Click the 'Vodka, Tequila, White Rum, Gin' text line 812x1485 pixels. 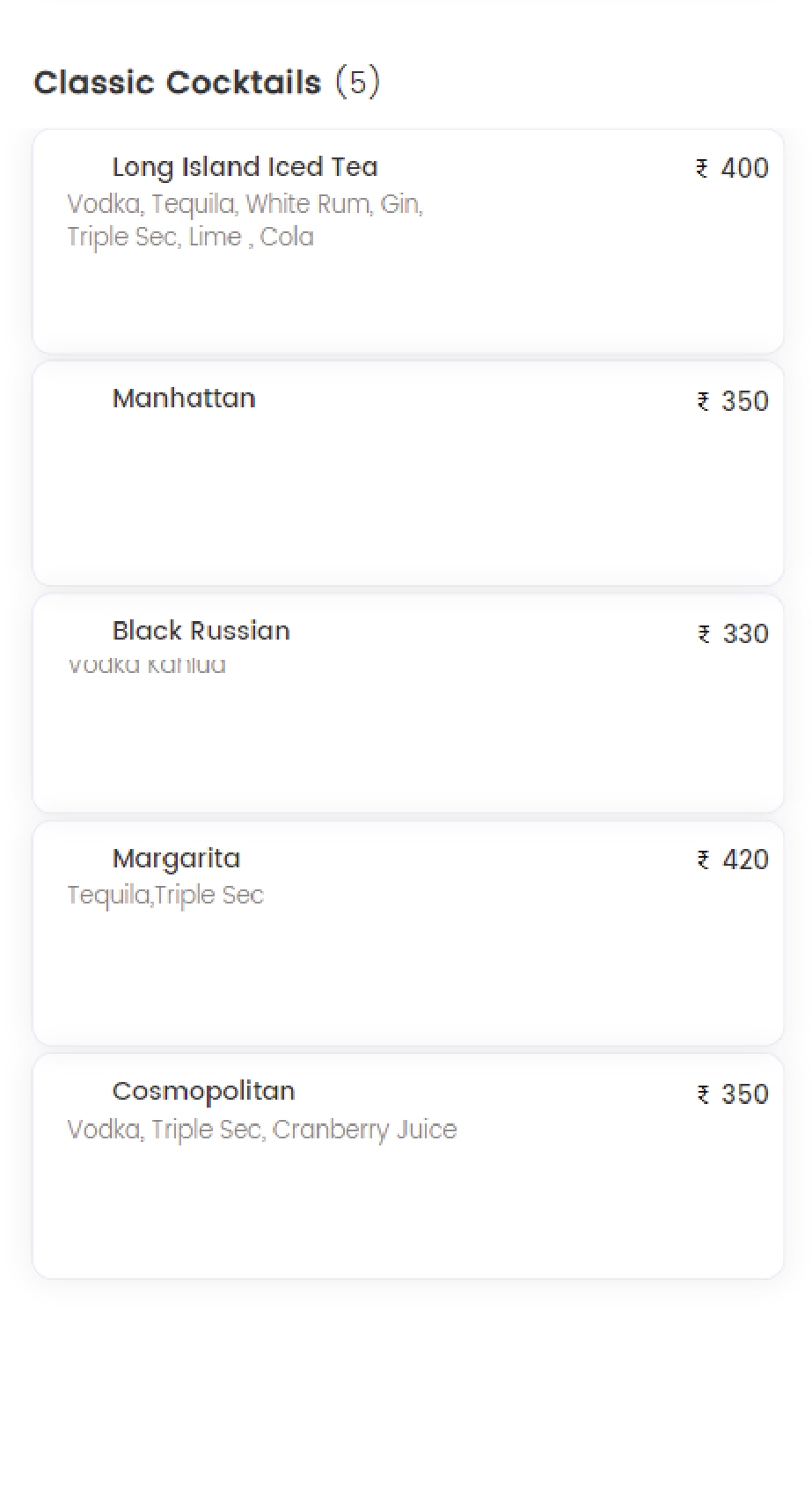coord(245,204)
